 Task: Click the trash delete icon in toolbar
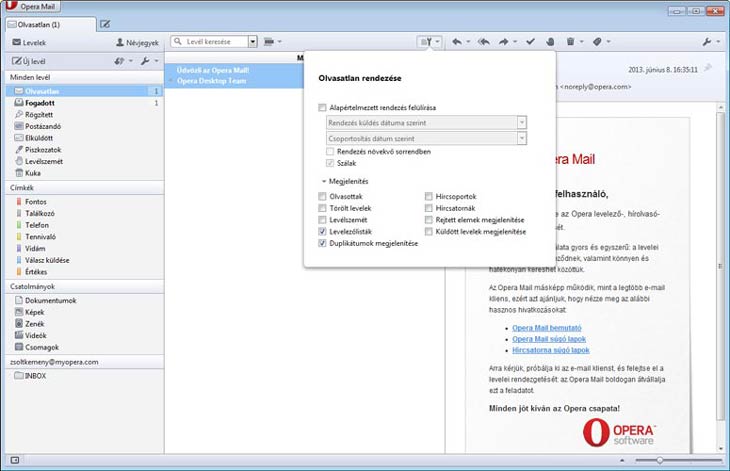[x=571, y=42]
